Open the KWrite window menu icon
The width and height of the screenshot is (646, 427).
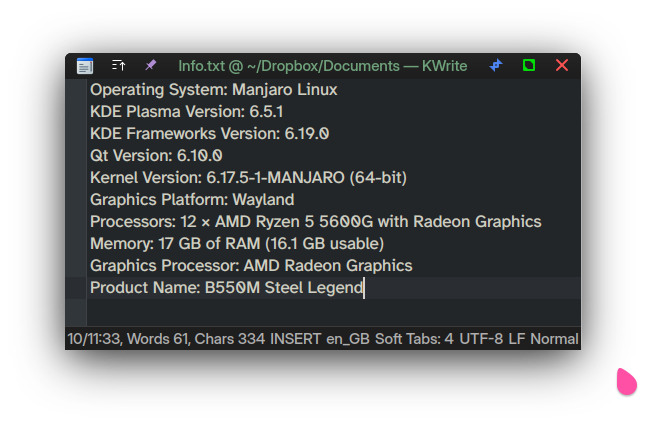[x=85, y=66]
